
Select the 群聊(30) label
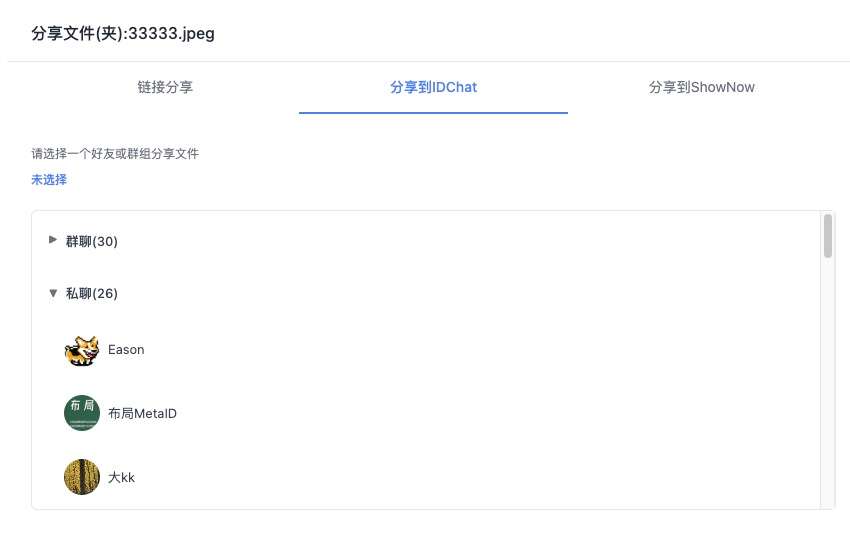click(x=92, y=241)
